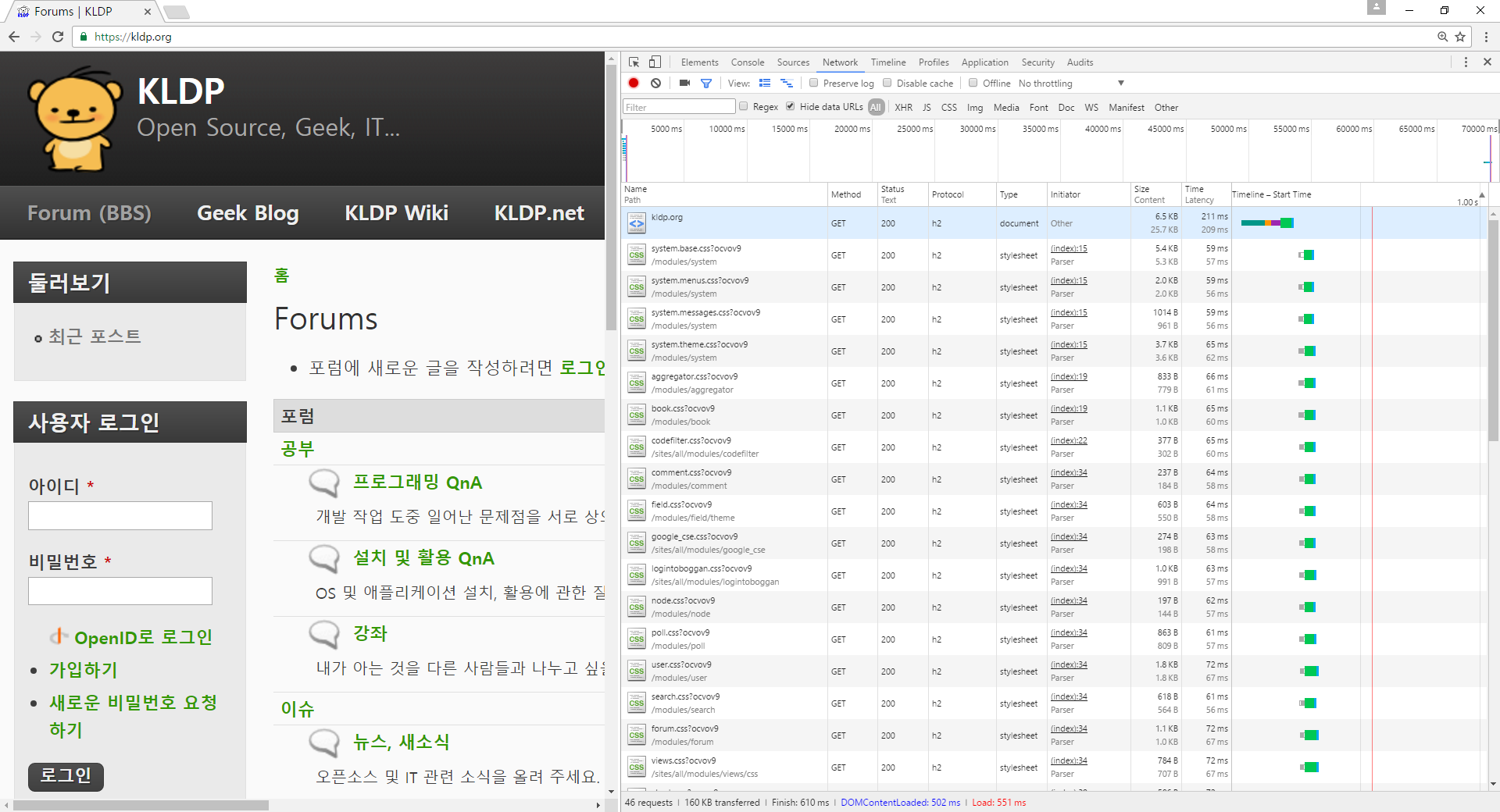Open the Chrome browser menu
This screenshot has width=1500, height=812.
1487,37
